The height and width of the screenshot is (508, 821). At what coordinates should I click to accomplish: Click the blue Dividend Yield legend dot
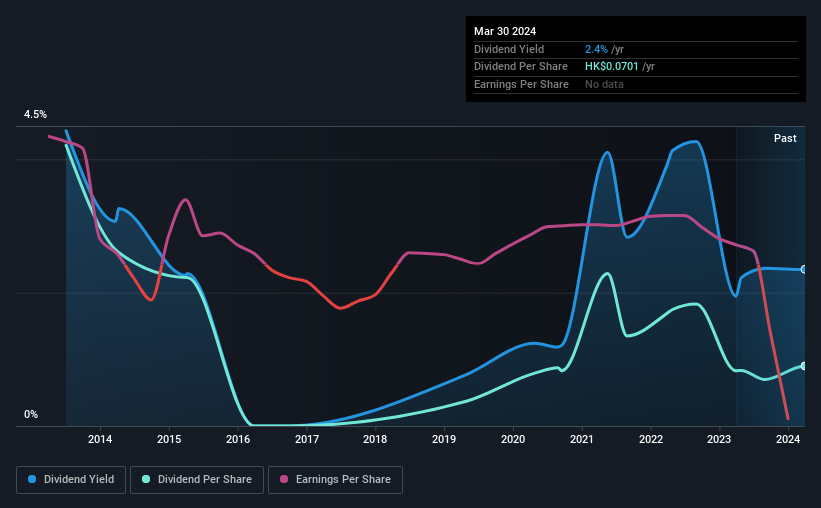pyautogui.click(x=32, y=479)
